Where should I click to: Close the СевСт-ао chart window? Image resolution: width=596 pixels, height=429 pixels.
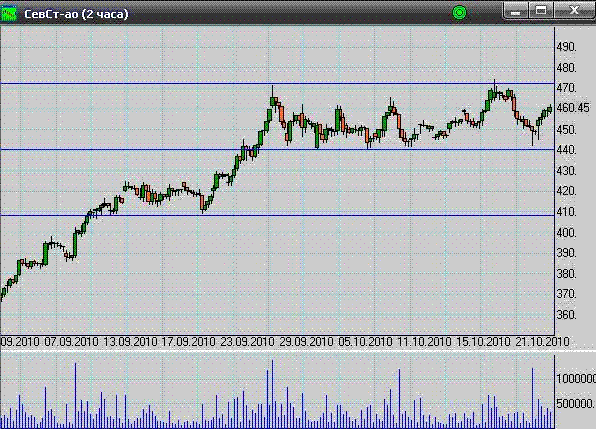(574, 11)
